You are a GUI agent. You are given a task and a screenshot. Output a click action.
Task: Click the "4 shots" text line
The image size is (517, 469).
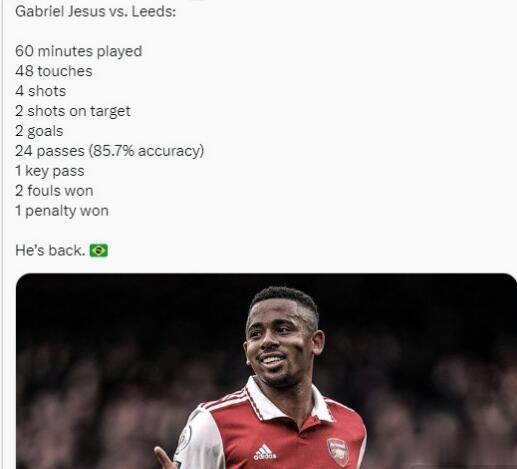41,91
